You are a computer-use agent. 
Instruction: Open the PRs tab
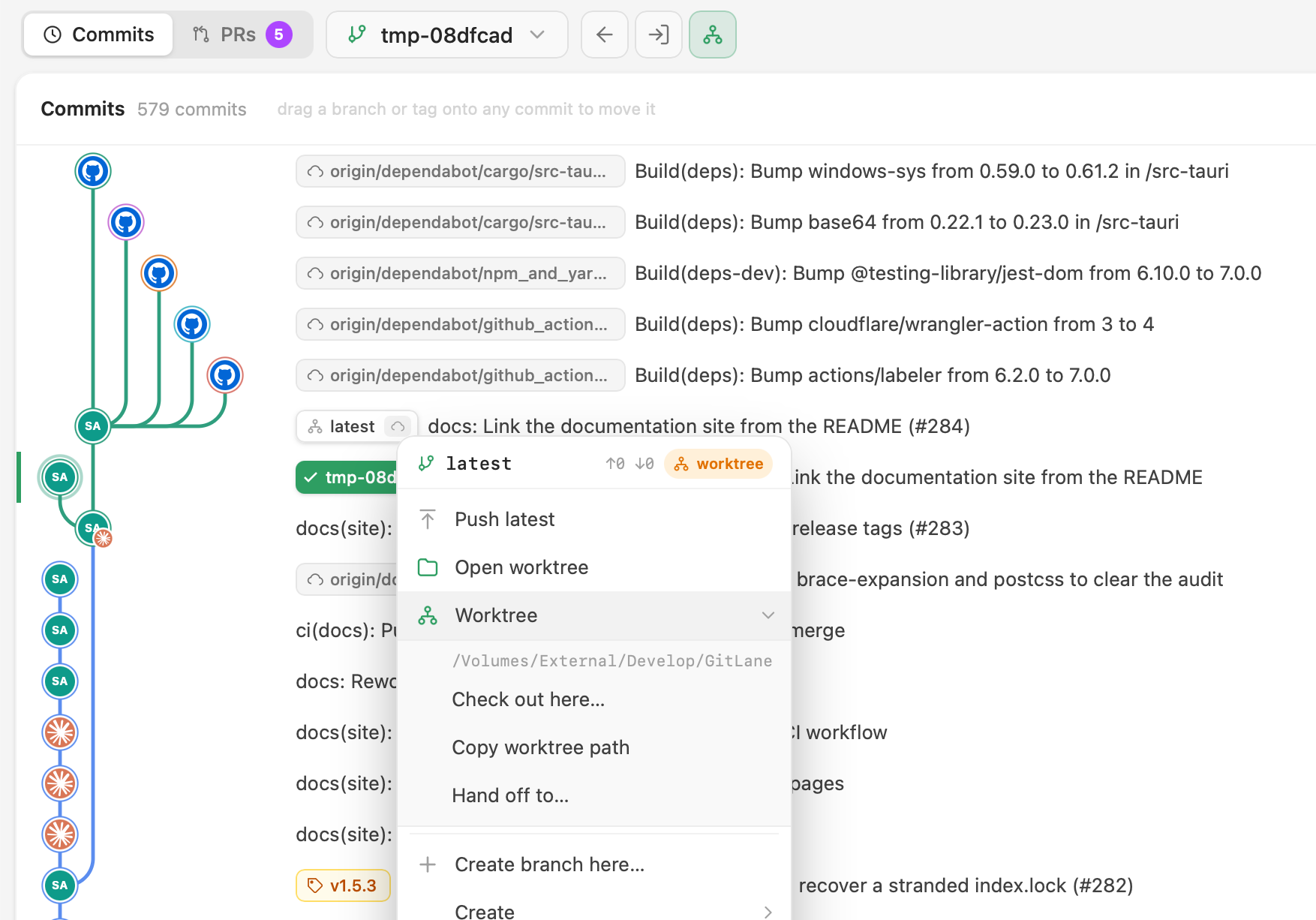point(242,35)
